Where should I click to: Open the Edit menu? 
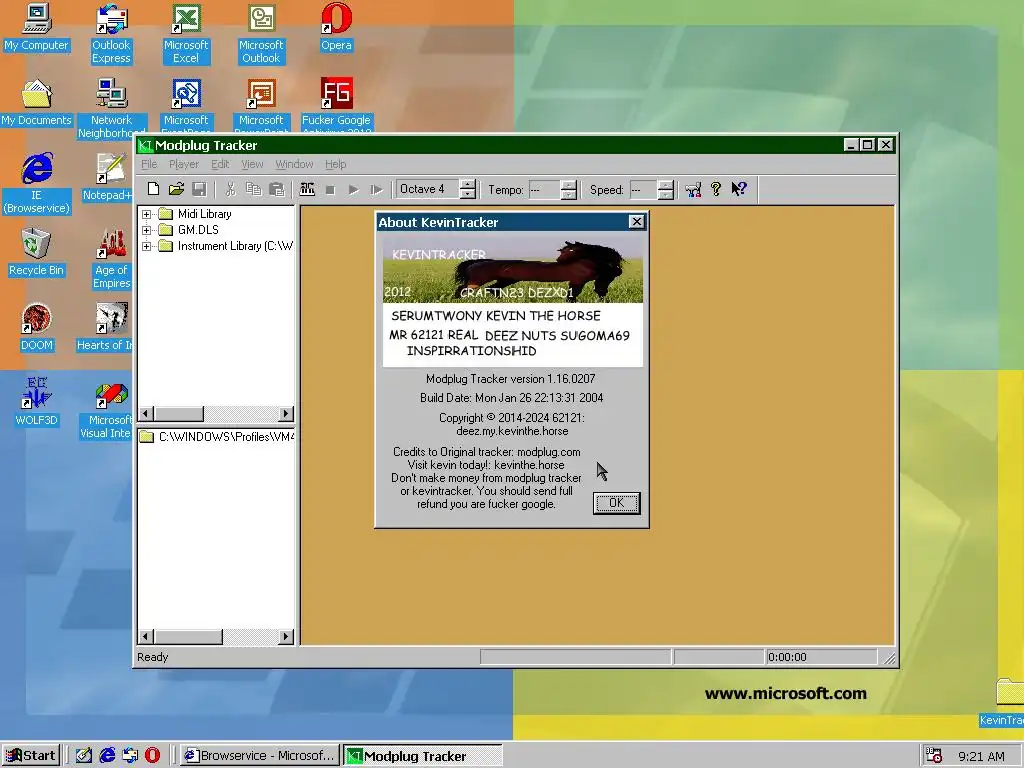[x=219, y=164]
